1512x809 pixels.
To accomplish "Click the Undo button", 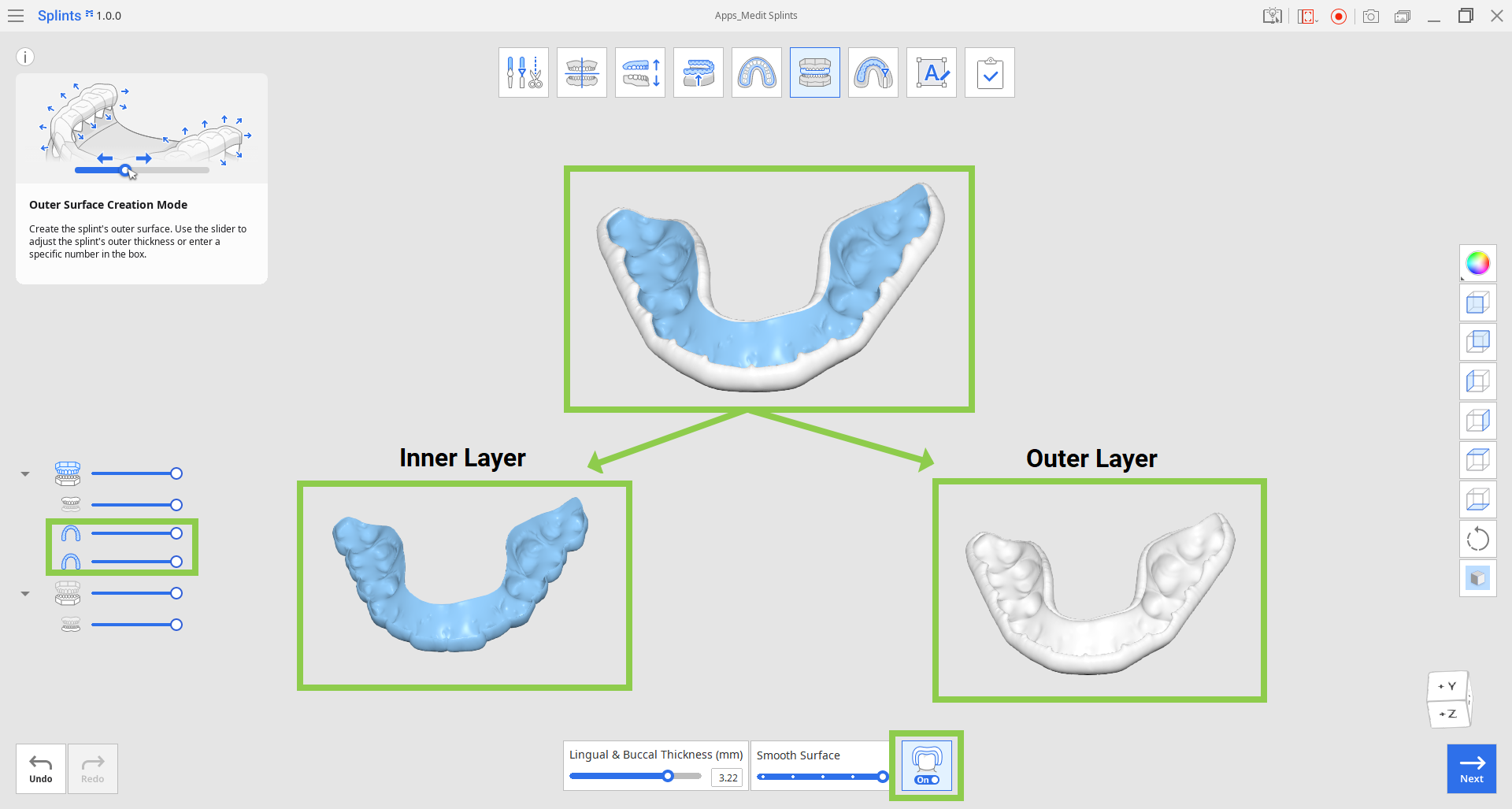I will point(41,769).
